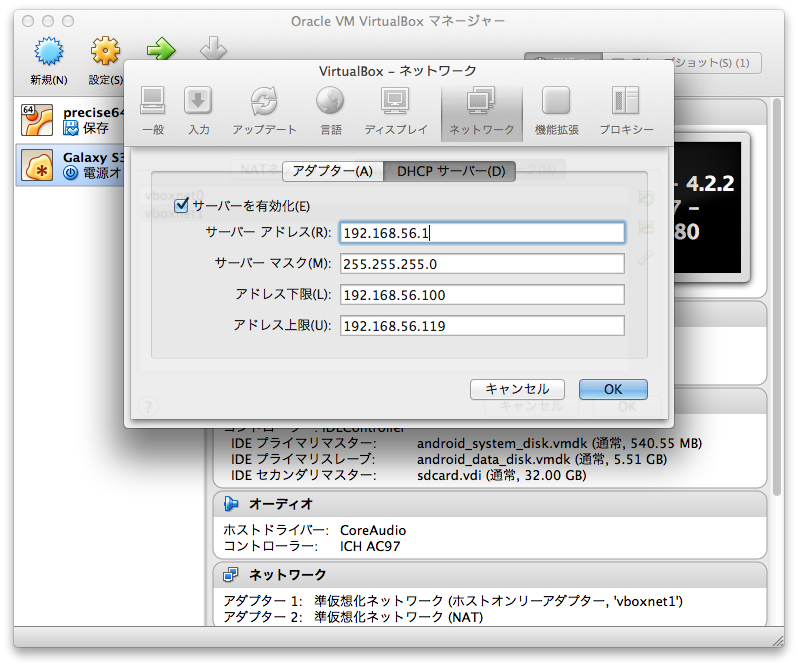
Task: Click the green start arrow icon
Action: (x=161, y=49)
